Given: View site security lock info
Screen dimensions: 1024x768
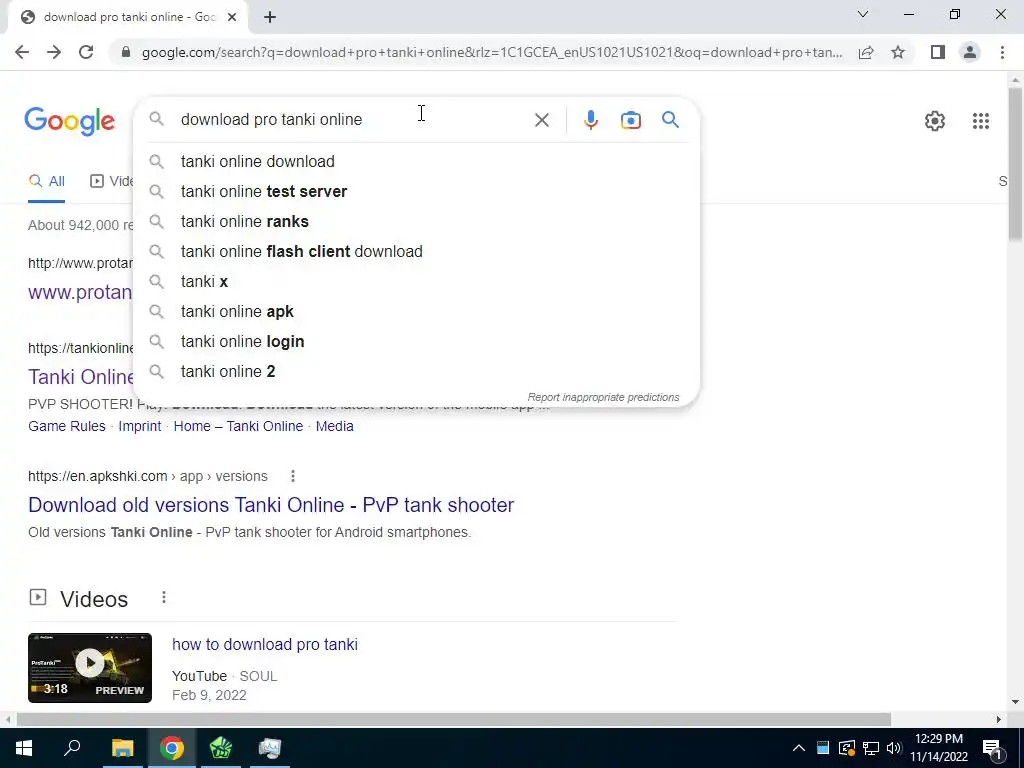Looking at the screenshot, I should click(x=126, y=52).
